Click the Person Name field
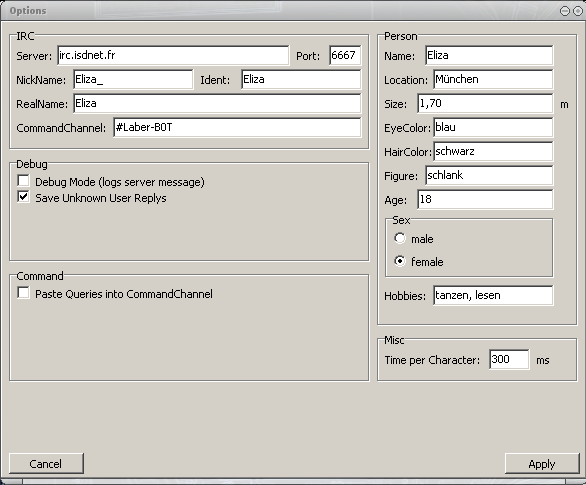This screenshot has width=586, height=485. point(489,55)
